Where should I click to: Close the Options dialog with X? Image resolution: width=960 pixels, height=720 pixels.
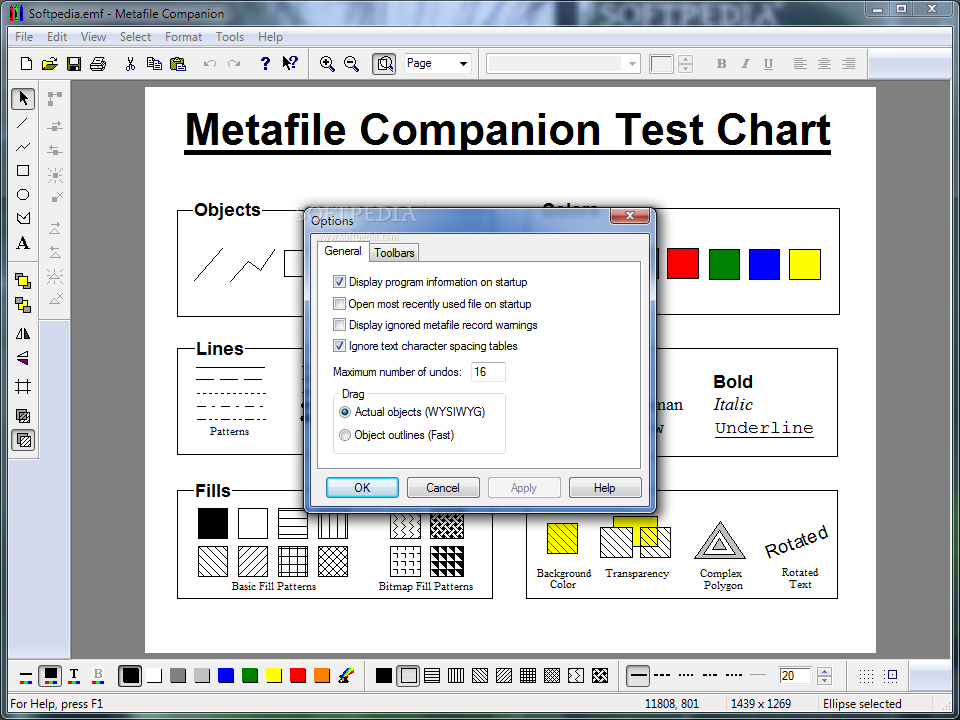[x=629, y=216]
